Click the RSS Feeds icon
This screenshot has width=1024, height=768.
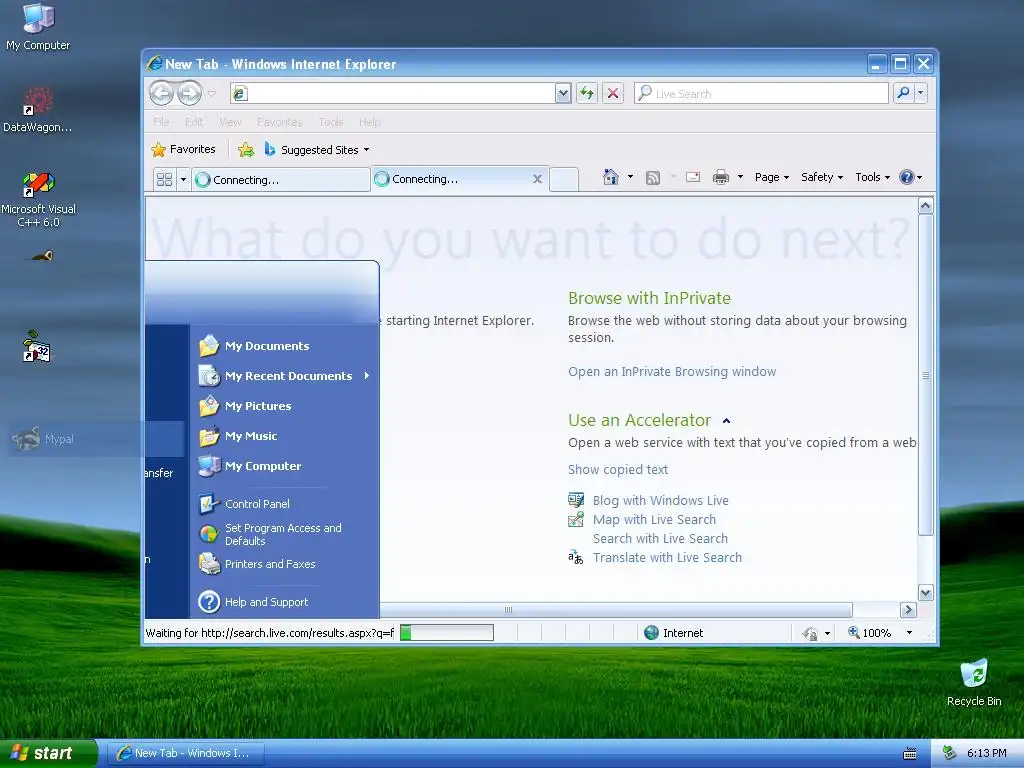[x=652, y=177]
